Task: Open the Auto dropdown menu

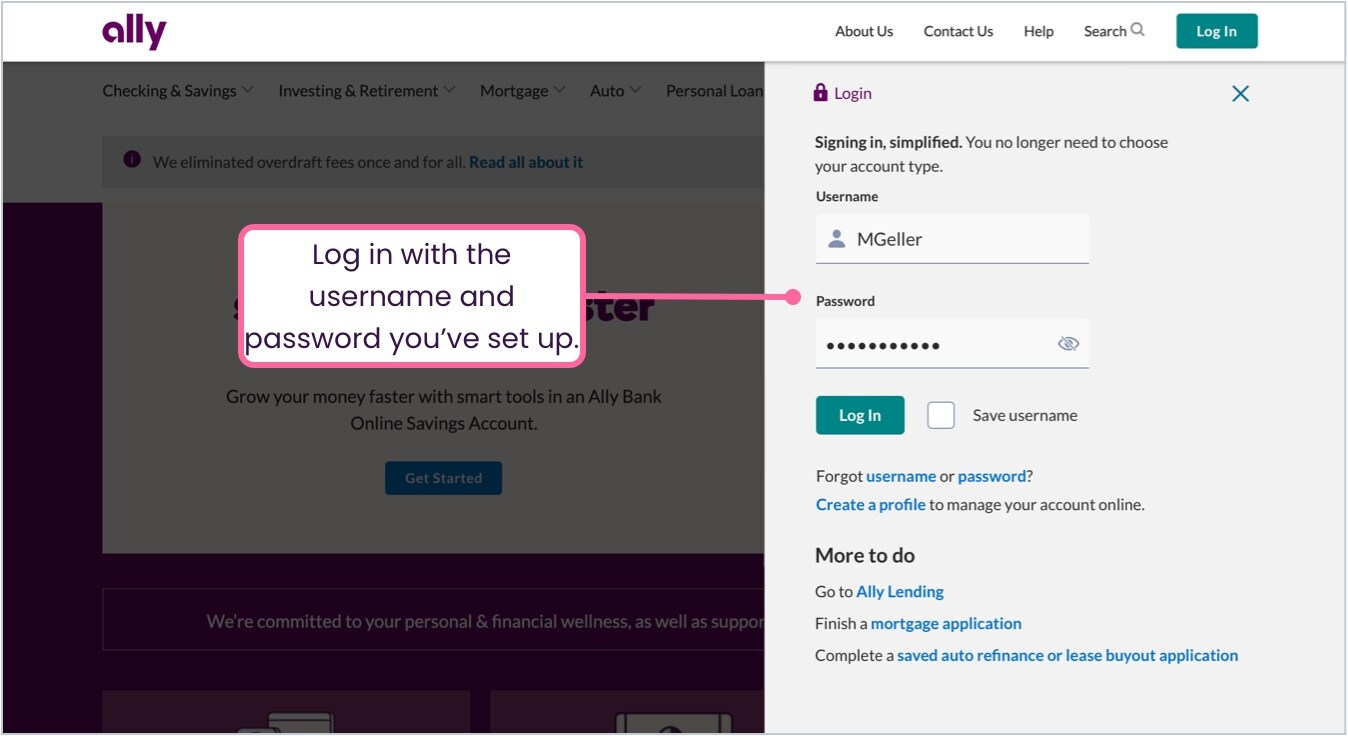Action: tap(615, 91)
